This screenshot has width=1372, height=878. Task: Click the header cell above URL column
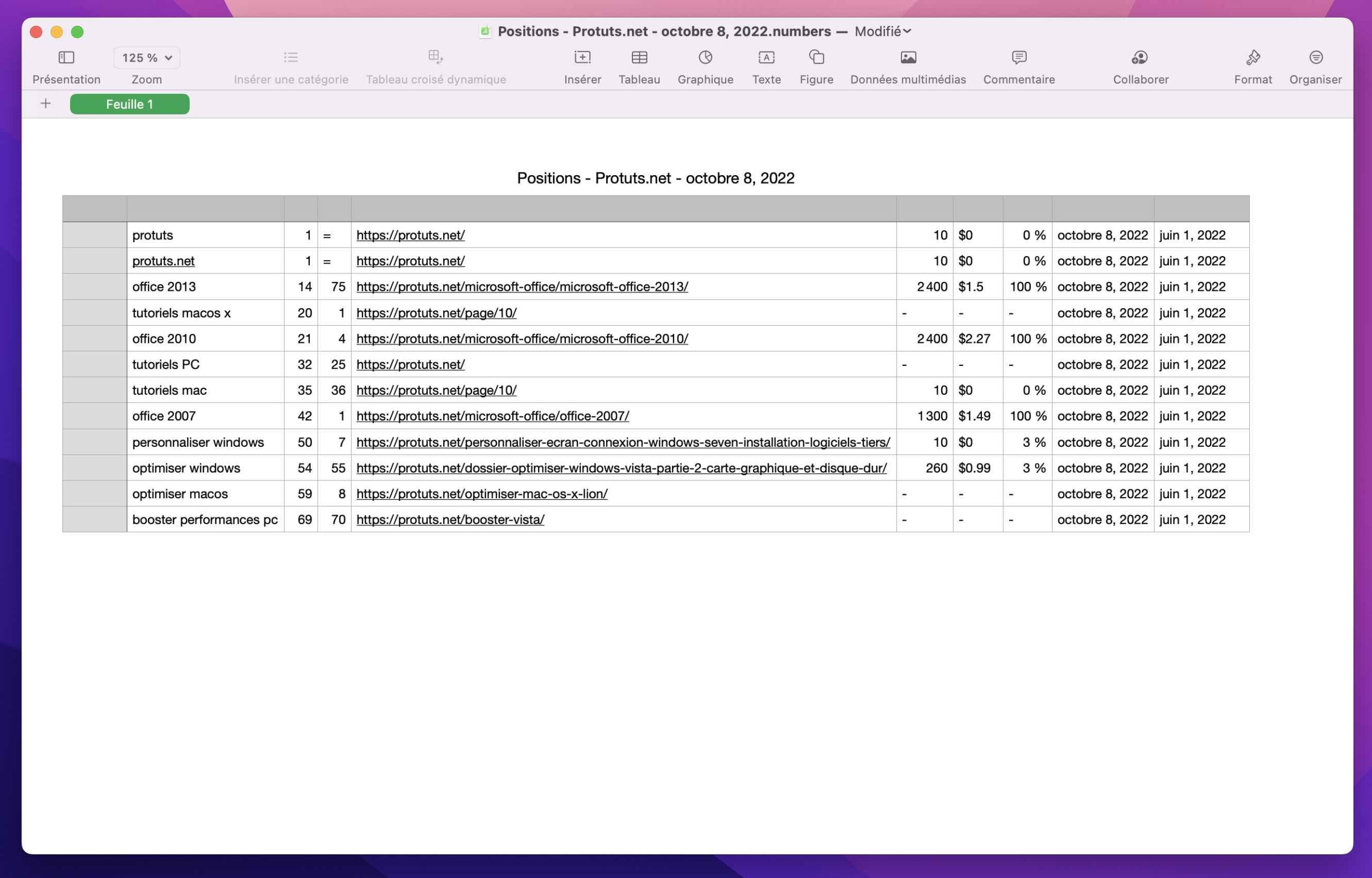click(x=623, y=209)
